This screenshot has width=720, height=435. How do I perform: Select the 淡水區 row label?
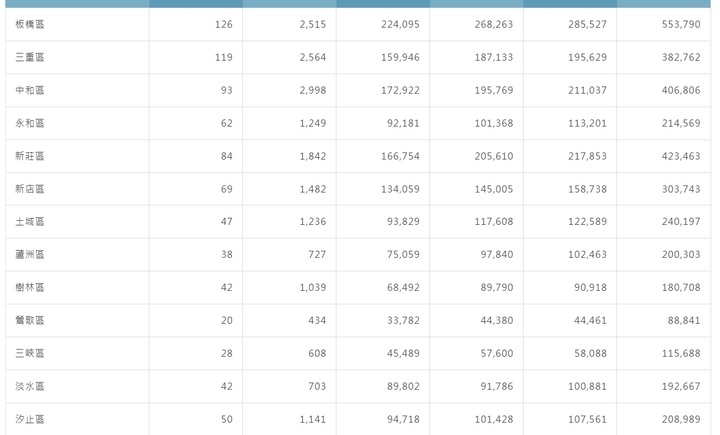pyautogui.click(x=31, y=387)
